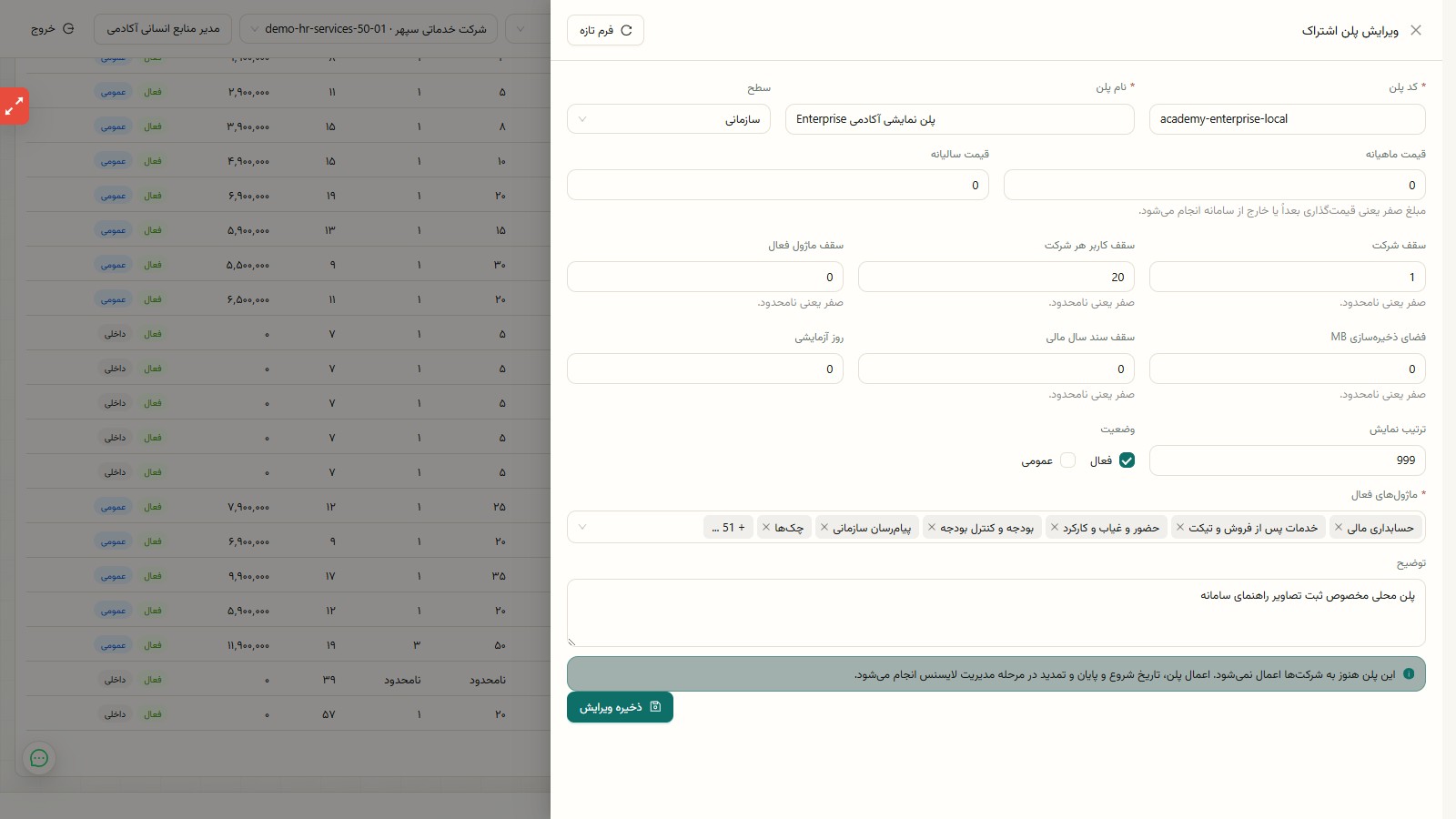This screenshot has height=819, width=1456.
Task: Open the مدیر منابع انسانی آکادمی role selector
Action: coord(163,29)
